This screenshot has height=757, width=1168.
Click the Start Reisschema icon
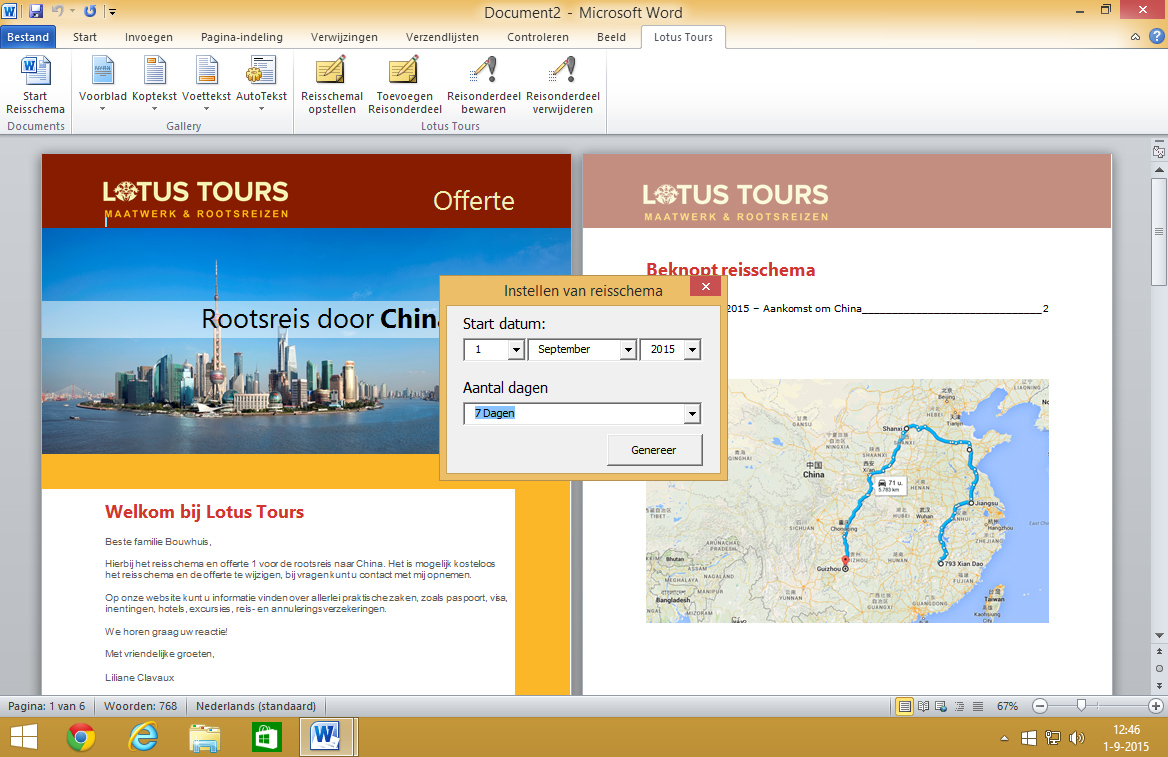click(35, 86)
